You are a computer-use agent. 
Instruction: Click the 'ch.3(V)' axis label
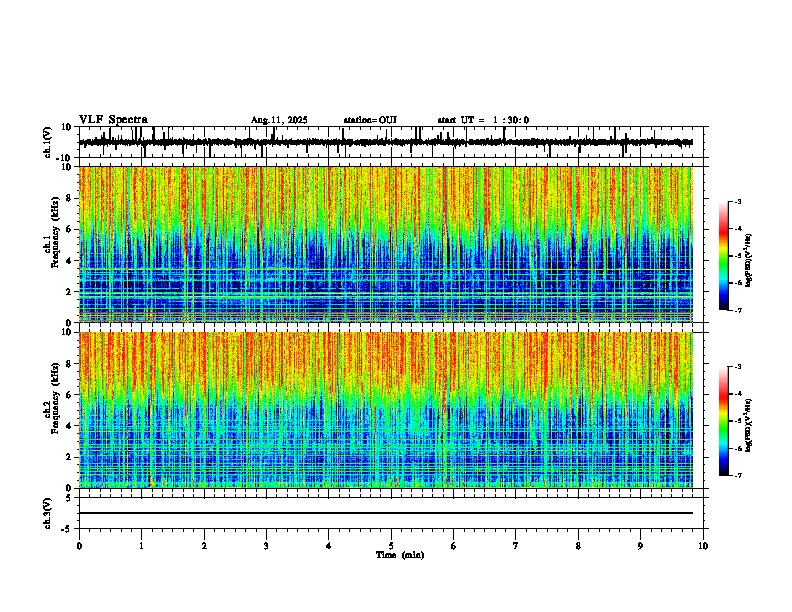(48, 513)
